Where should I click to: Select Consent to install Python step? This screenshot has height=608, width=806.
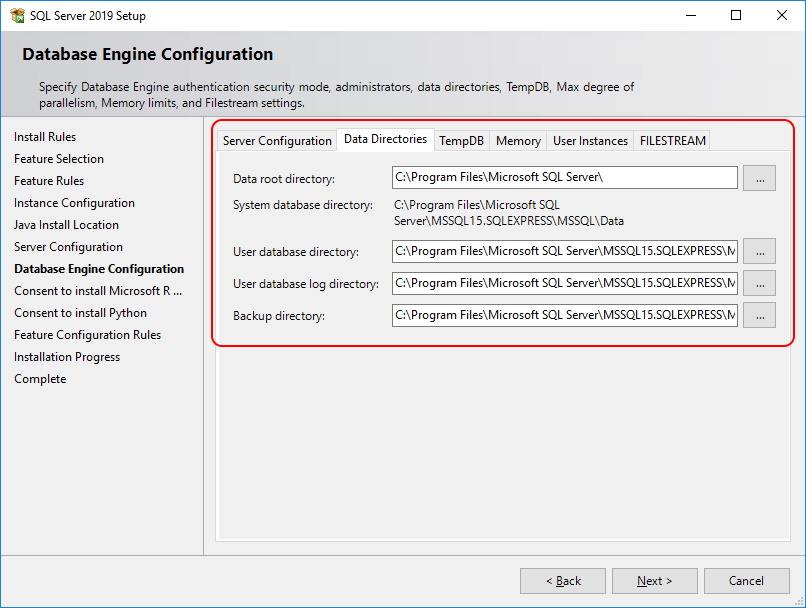(80, 313)
